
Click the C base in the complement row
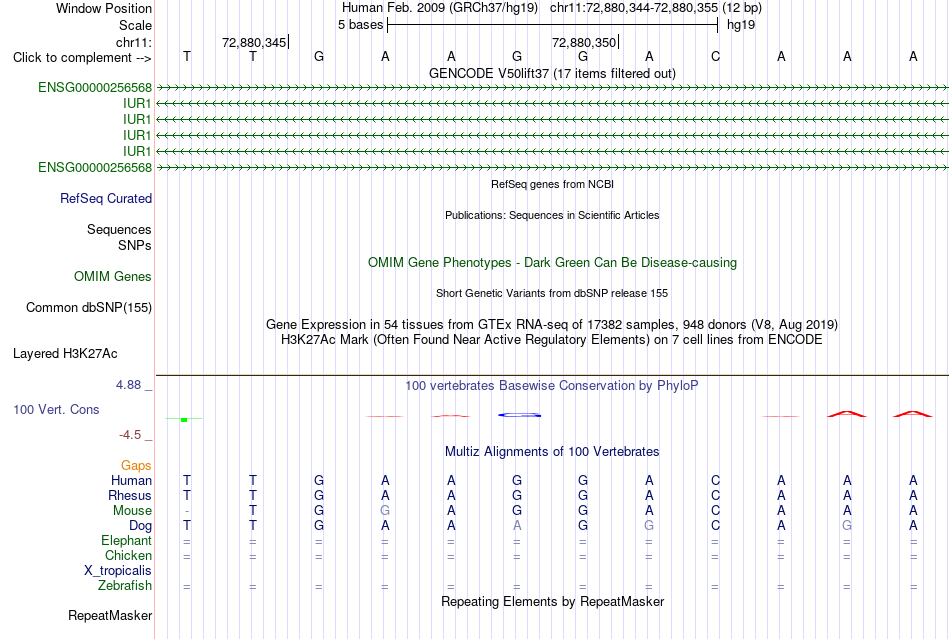(716, 57)
